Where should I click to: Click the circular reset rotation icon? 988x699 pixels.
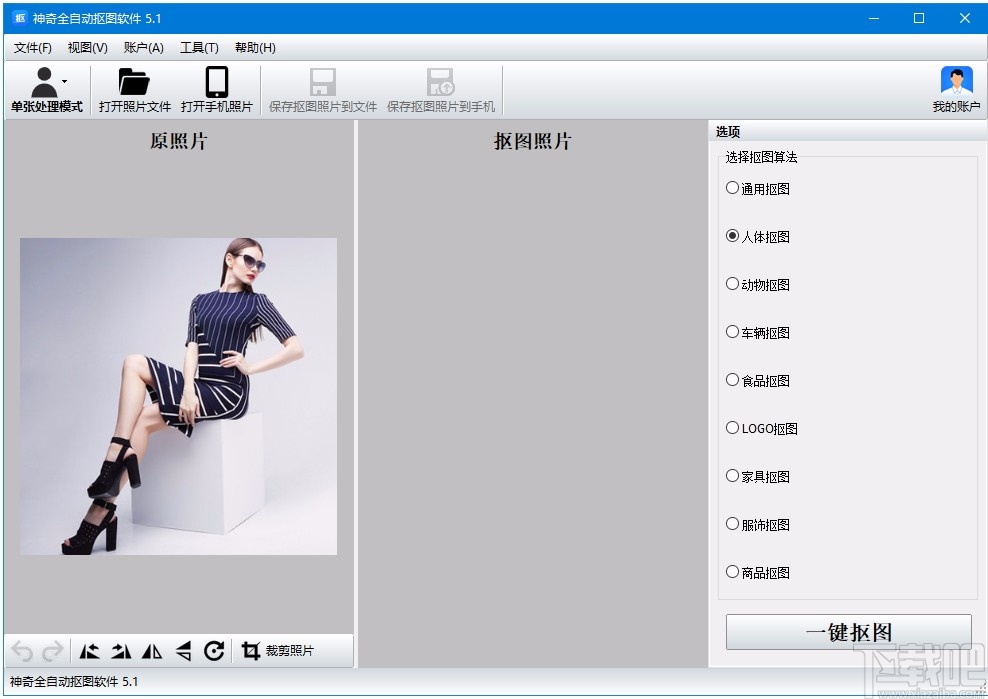pos(214,651)
